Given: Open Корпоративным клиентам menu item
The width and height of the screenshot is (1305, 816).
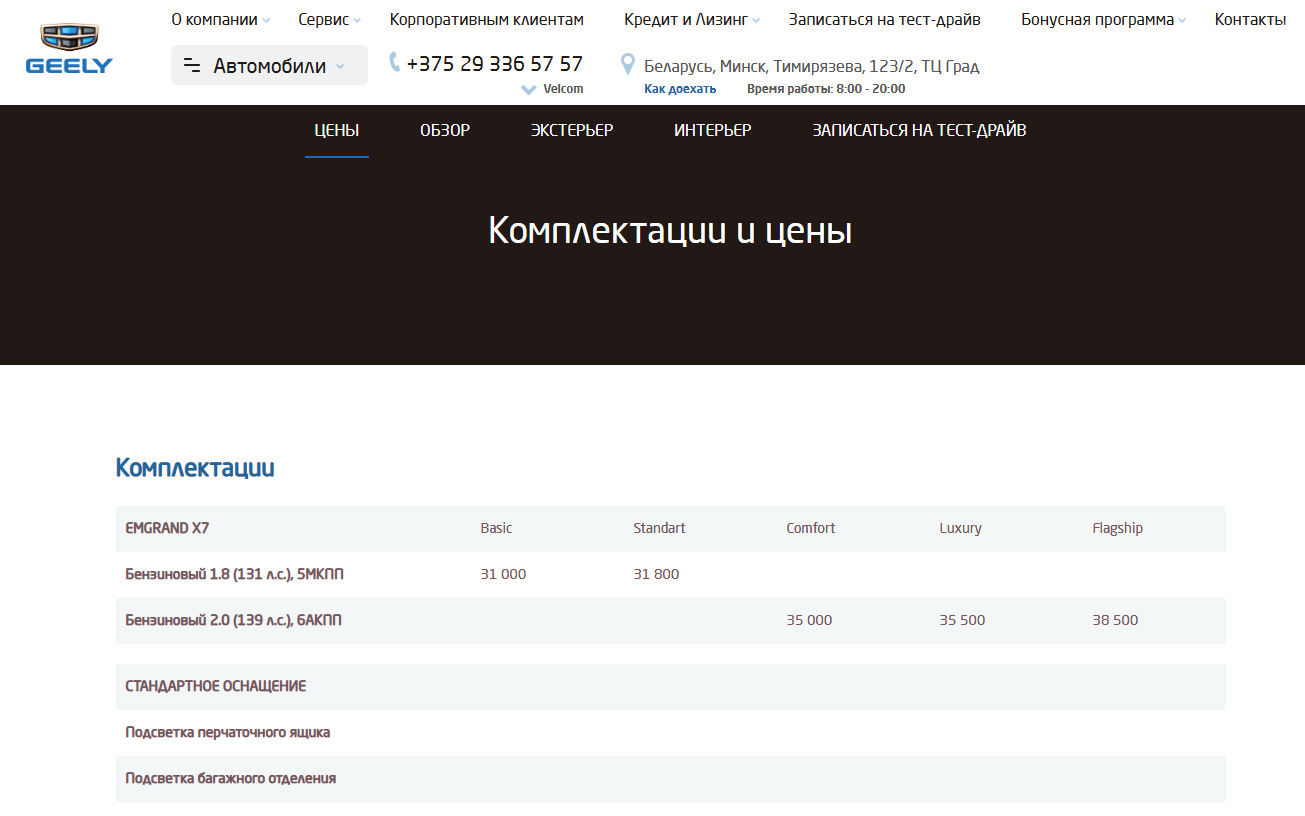Looking at the screenshot, I should [x=487, y=20].
